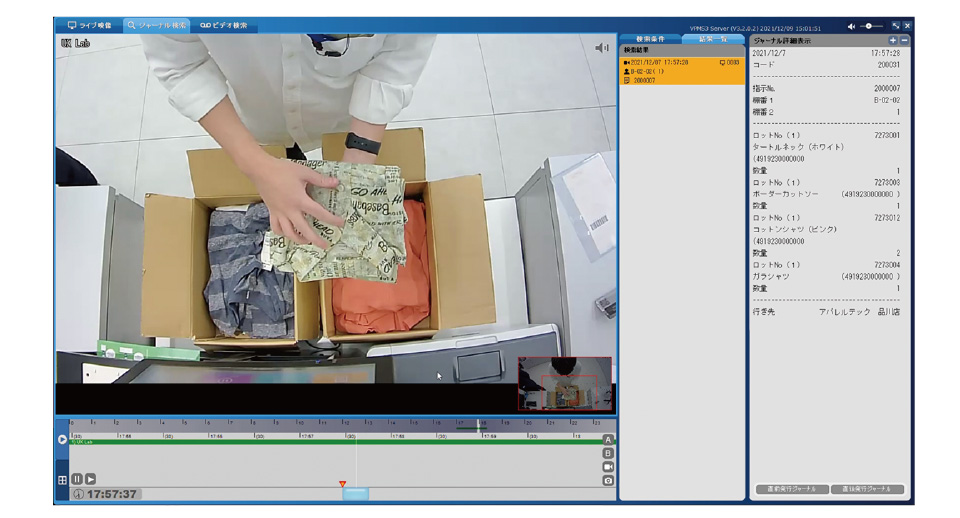
Task: Mute the master volume speaker icon
Action: pos(851,25)
